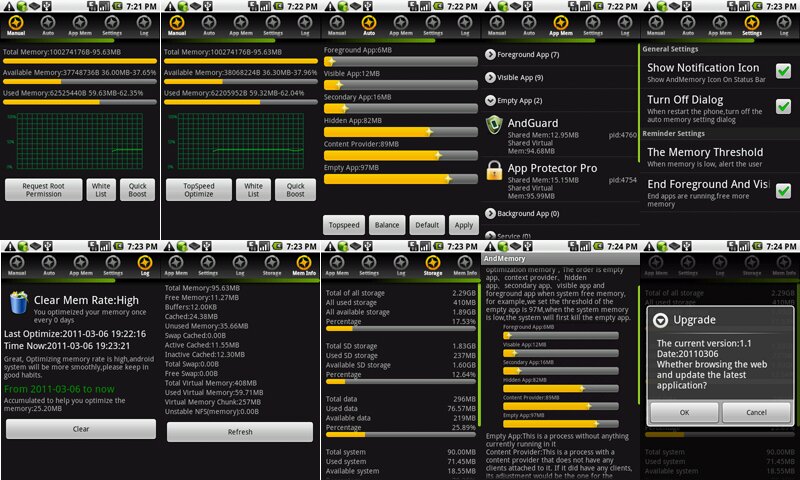This screenshot has height=480, width=800.
Task: Open Mem Info tab on Total SD storage screen
Action: 465,266
